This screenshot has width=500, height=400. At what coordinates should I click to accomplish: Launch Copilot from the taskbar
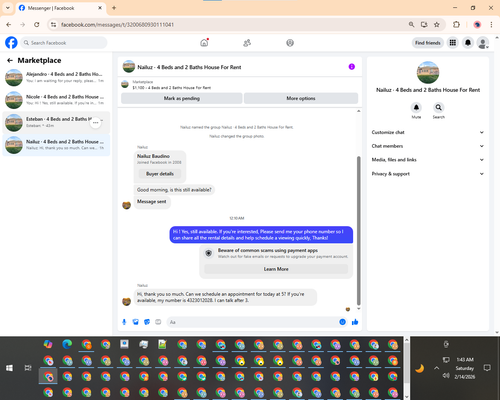48,344
